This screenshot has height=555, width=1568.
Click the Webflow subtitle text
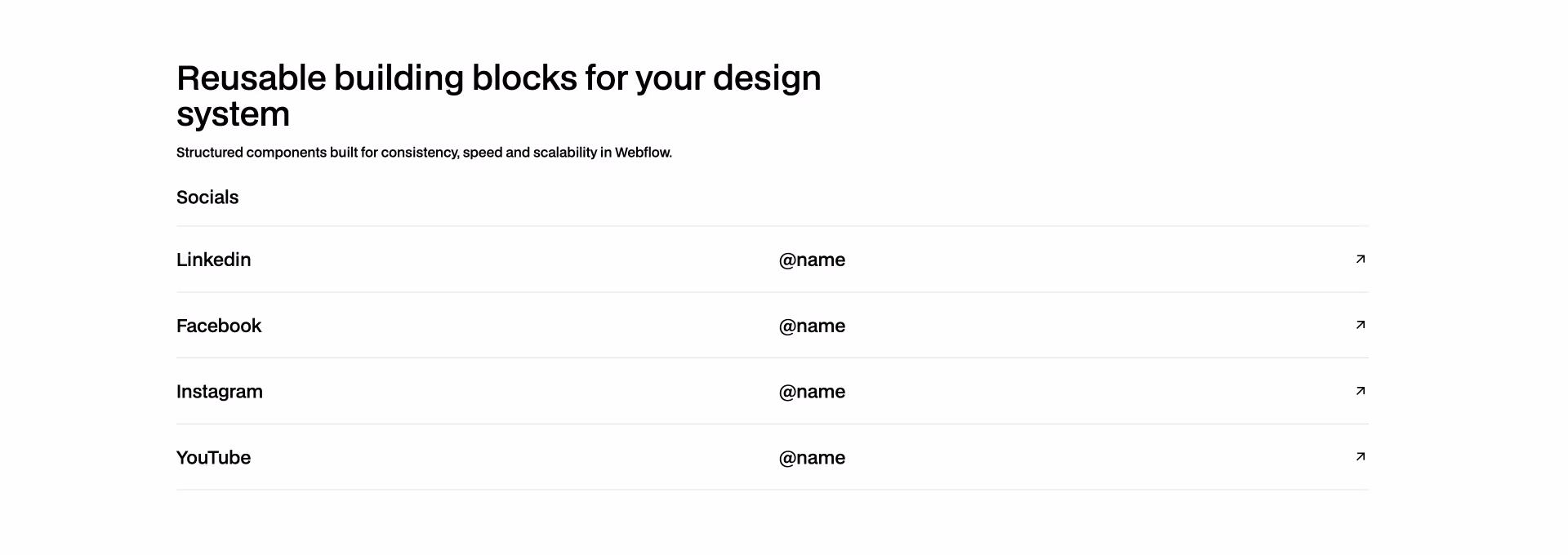(424, 152)
